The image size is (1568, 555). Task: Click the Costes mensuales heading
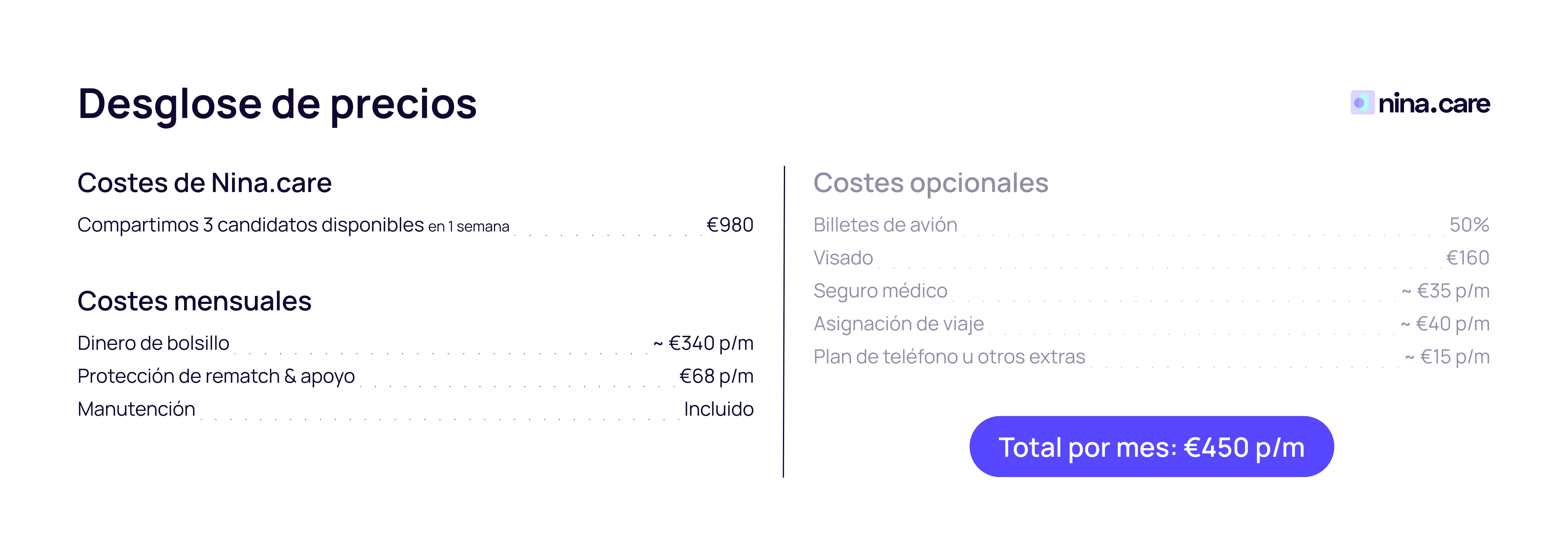(194, 301)
